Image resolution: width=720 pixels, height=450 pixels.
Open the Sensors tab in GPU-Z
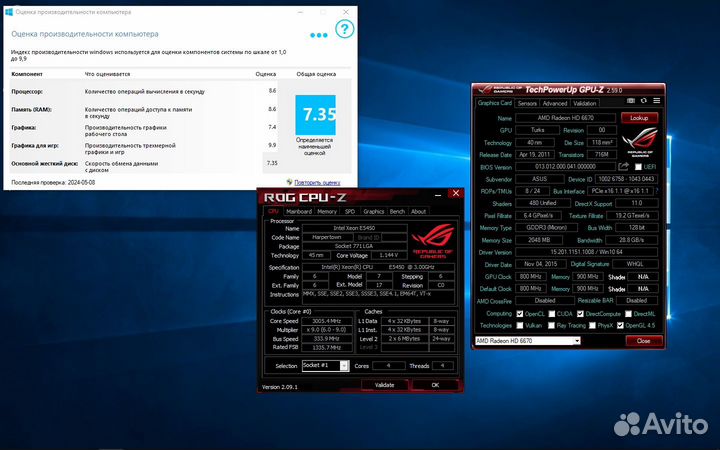tap(526, 103)
